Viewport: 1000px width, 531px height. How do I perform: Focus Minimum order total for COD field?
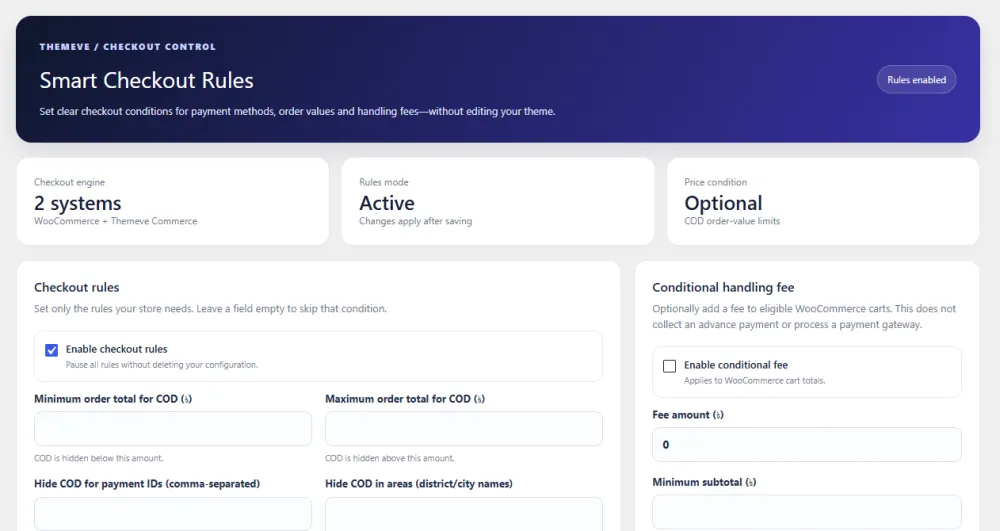(173, 428)
